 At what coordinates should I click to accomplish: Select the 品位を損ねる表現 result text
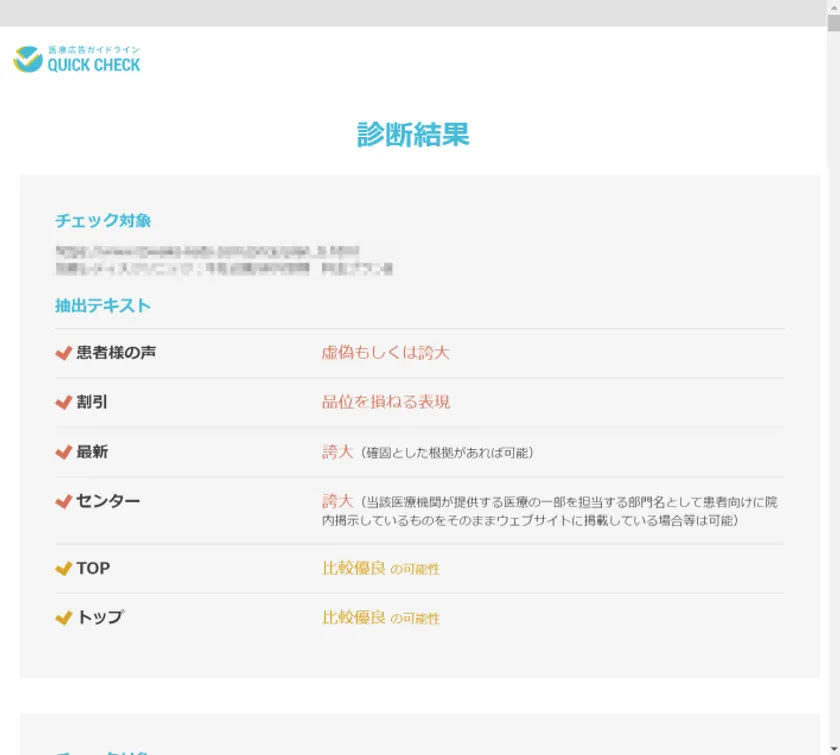point(385,402)
